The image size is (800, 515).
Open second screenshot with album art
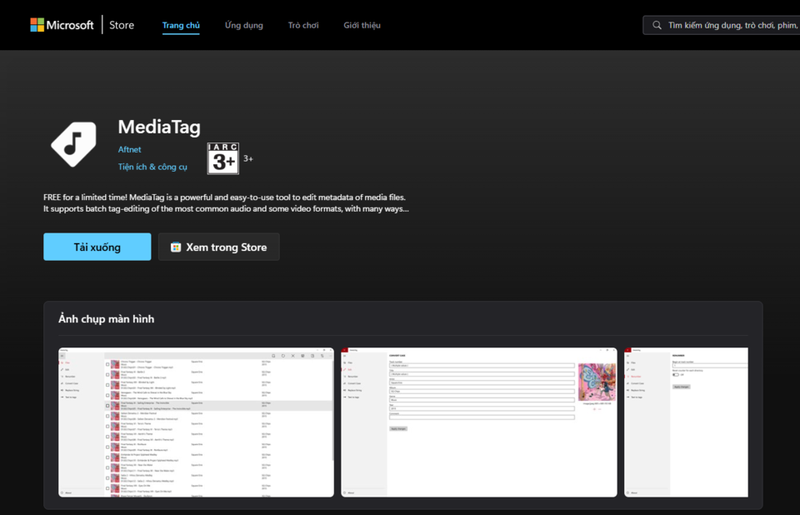click(x=479, y=422)
